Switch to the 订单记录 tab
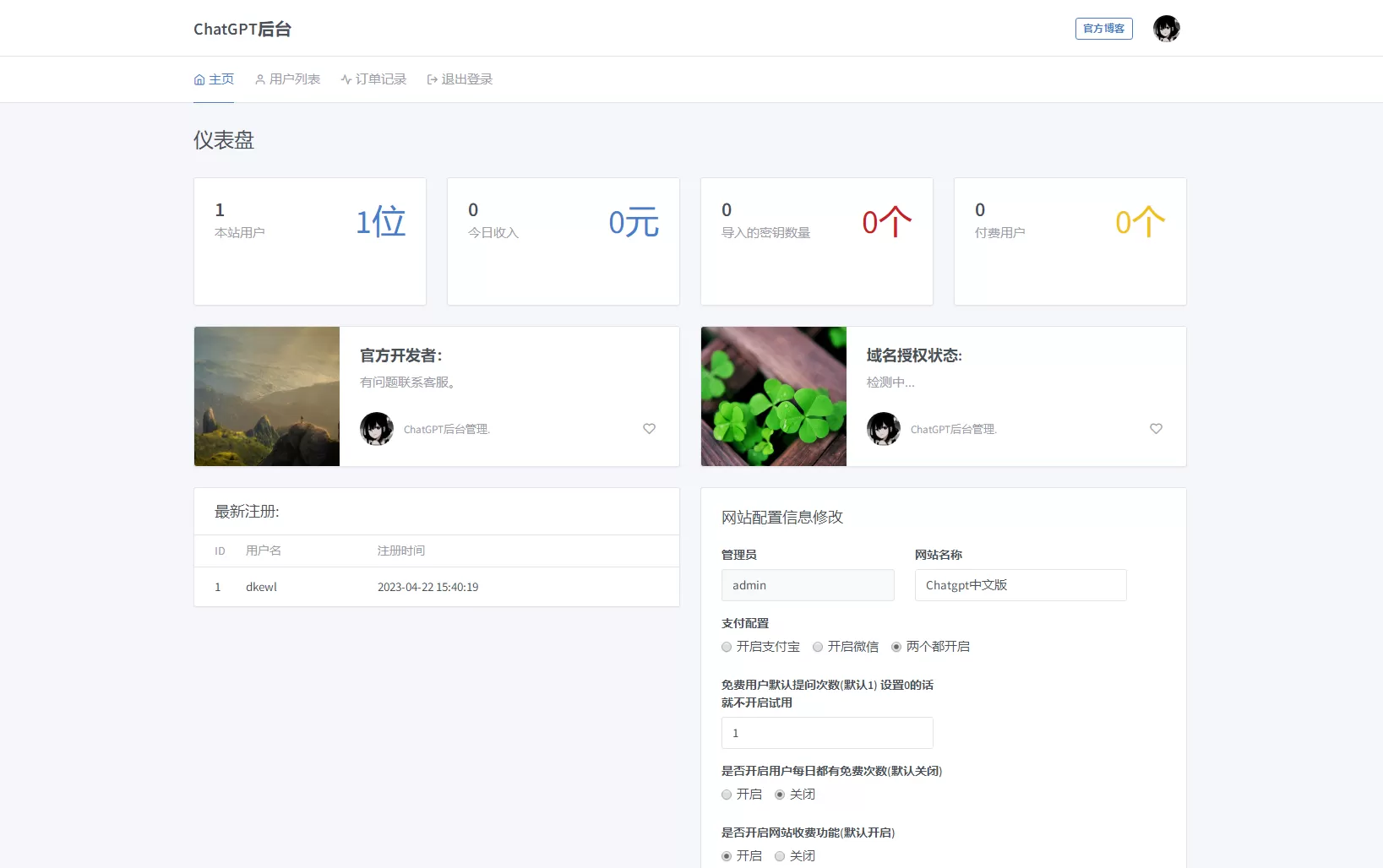The width and height of the screenshot is (1383, 868). [x=380, y=79]
